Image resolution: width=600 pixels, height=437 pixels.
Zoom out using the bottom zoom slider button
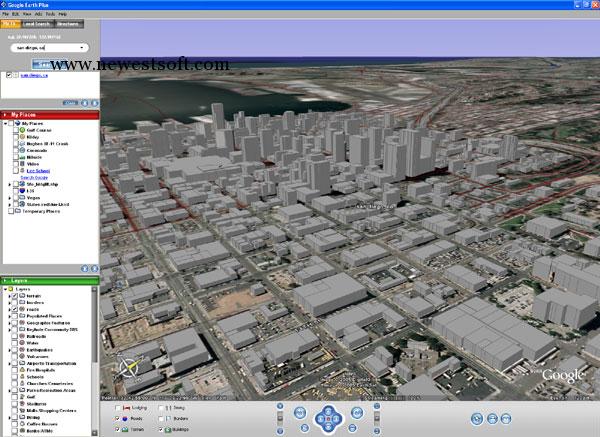pyautogui.click(x=280, y=431)
